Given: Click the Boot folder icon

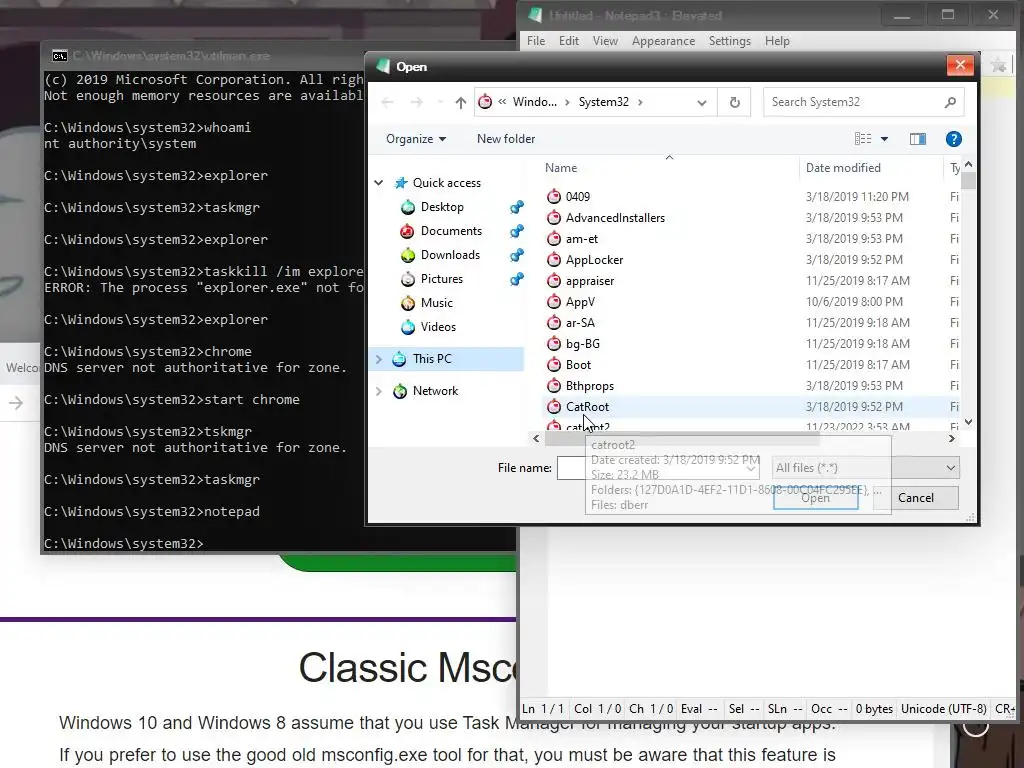Looking at the screenshot, I should point(554,364).
